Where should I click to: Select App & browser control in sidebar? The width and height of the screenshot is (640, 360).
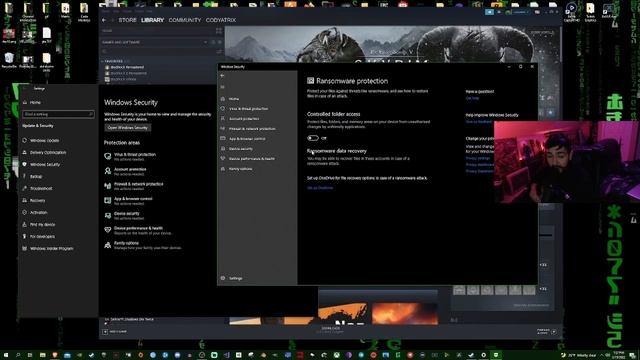click(x=247, y=139)
